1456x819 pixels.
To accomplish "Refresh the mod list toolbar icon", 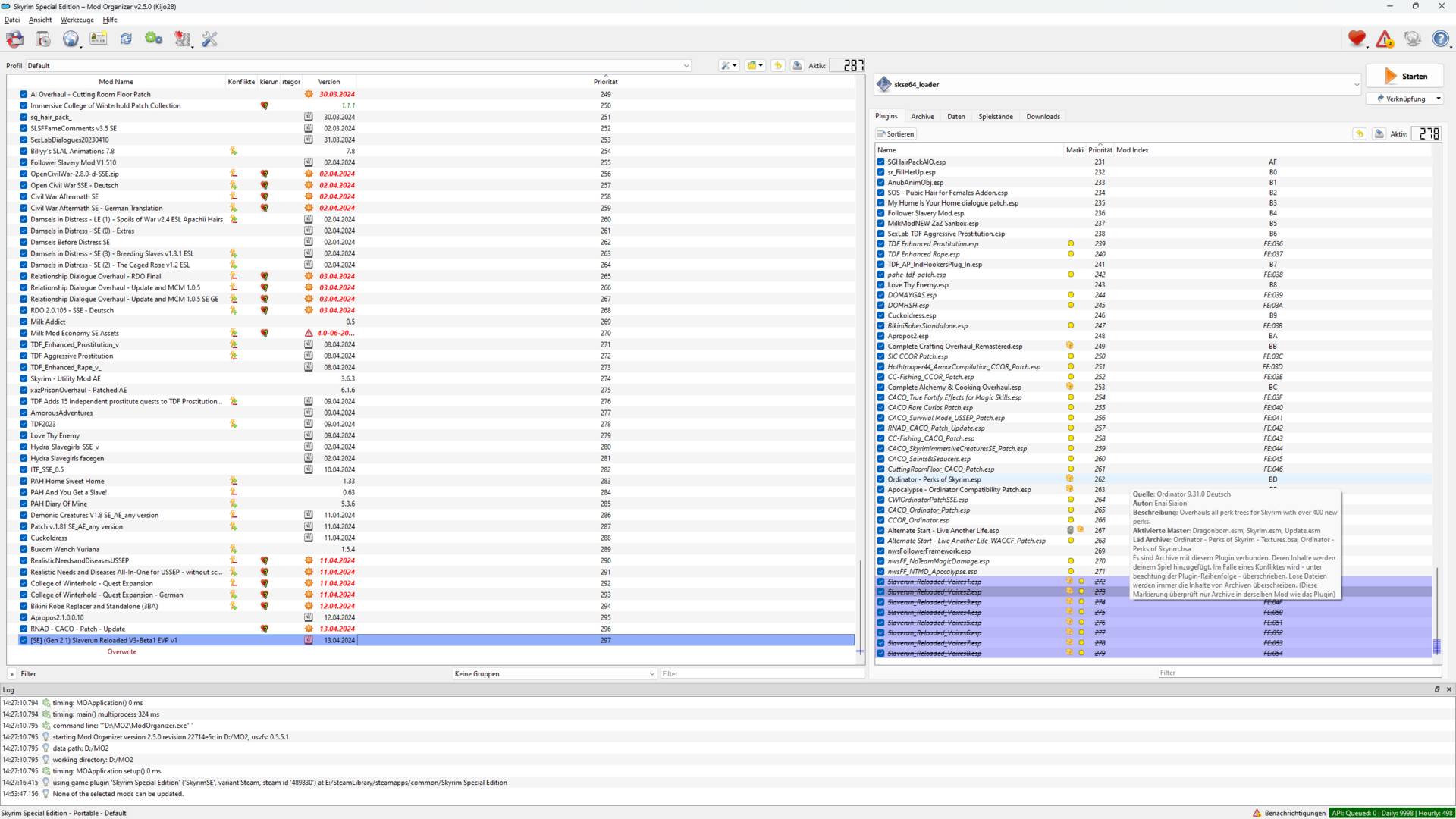I will click(x=126, y=39).
